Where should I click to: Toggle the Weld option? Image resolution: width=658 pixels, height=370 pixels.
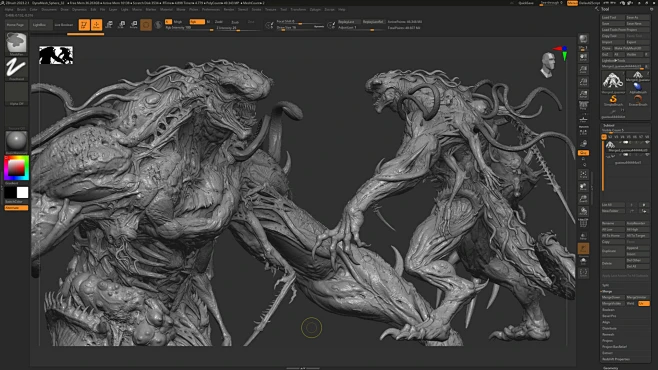coord(631,303)
